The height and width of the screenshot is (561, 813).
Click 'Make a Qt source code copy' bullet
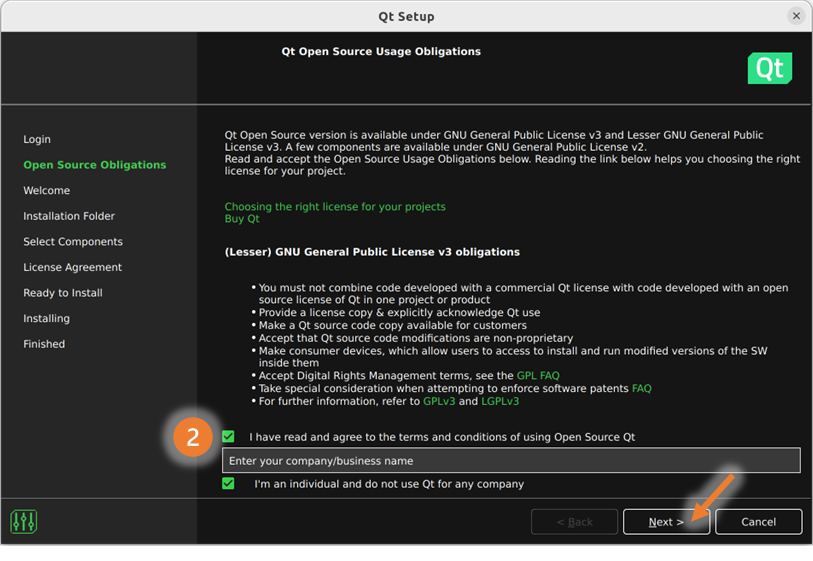coord(393,325)
